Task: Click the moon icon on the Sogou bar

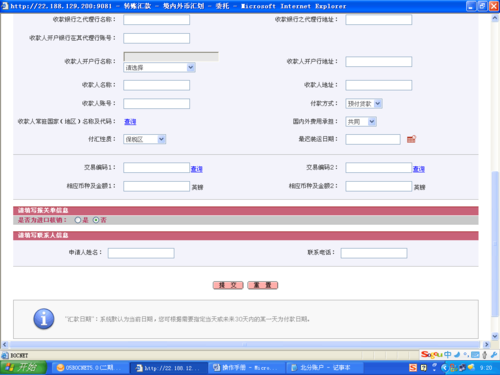Action: pos(457,355)
